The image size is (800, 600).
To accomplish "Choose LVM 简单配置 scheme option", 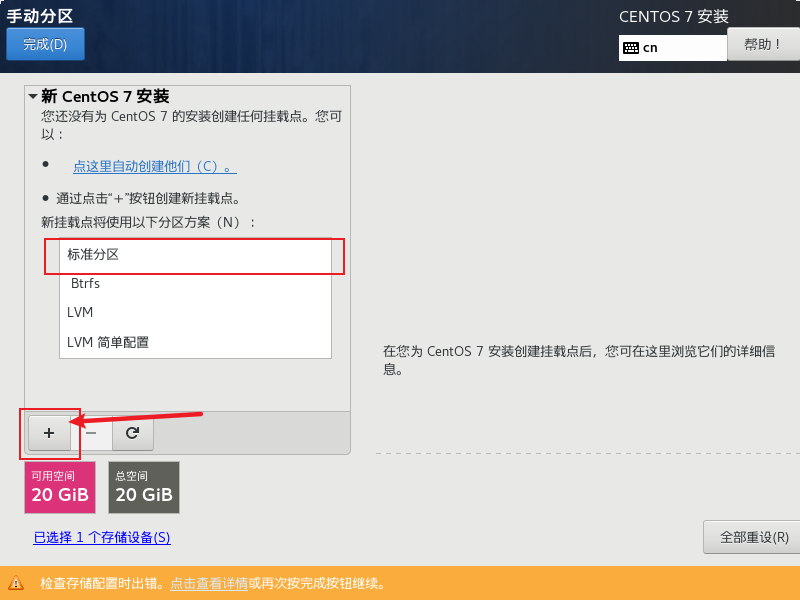I will [195, 342].
